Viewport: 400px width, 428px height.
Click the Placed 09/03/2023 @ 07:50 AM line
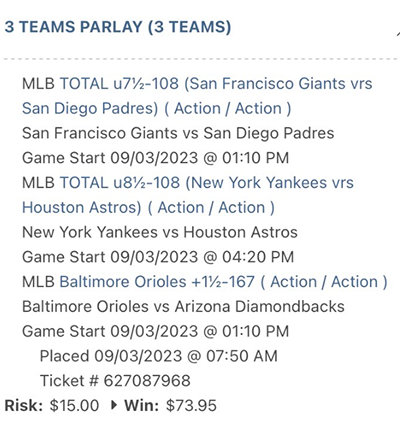point(159,356)
